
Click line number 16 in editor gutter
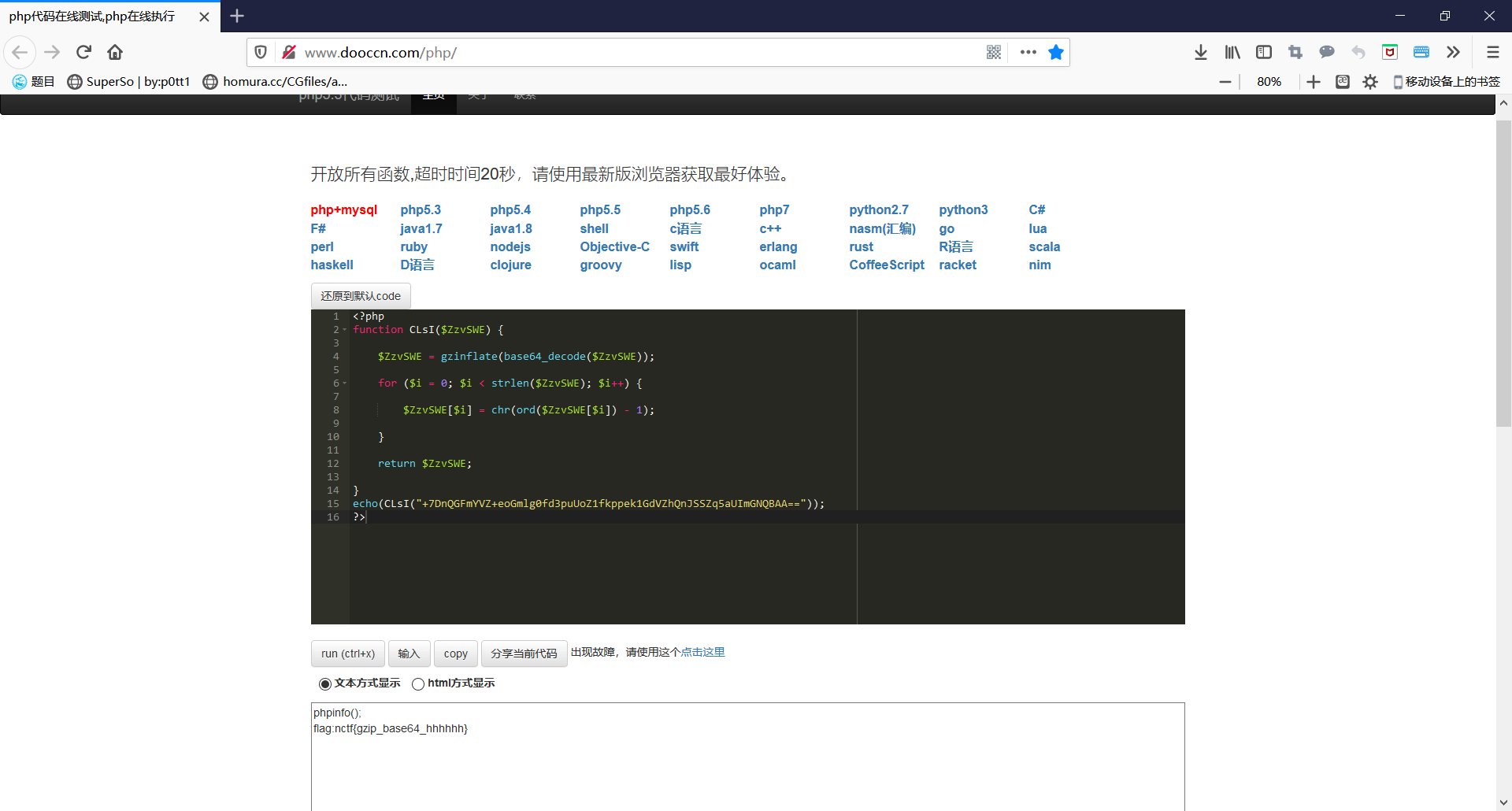coord(333,517)
